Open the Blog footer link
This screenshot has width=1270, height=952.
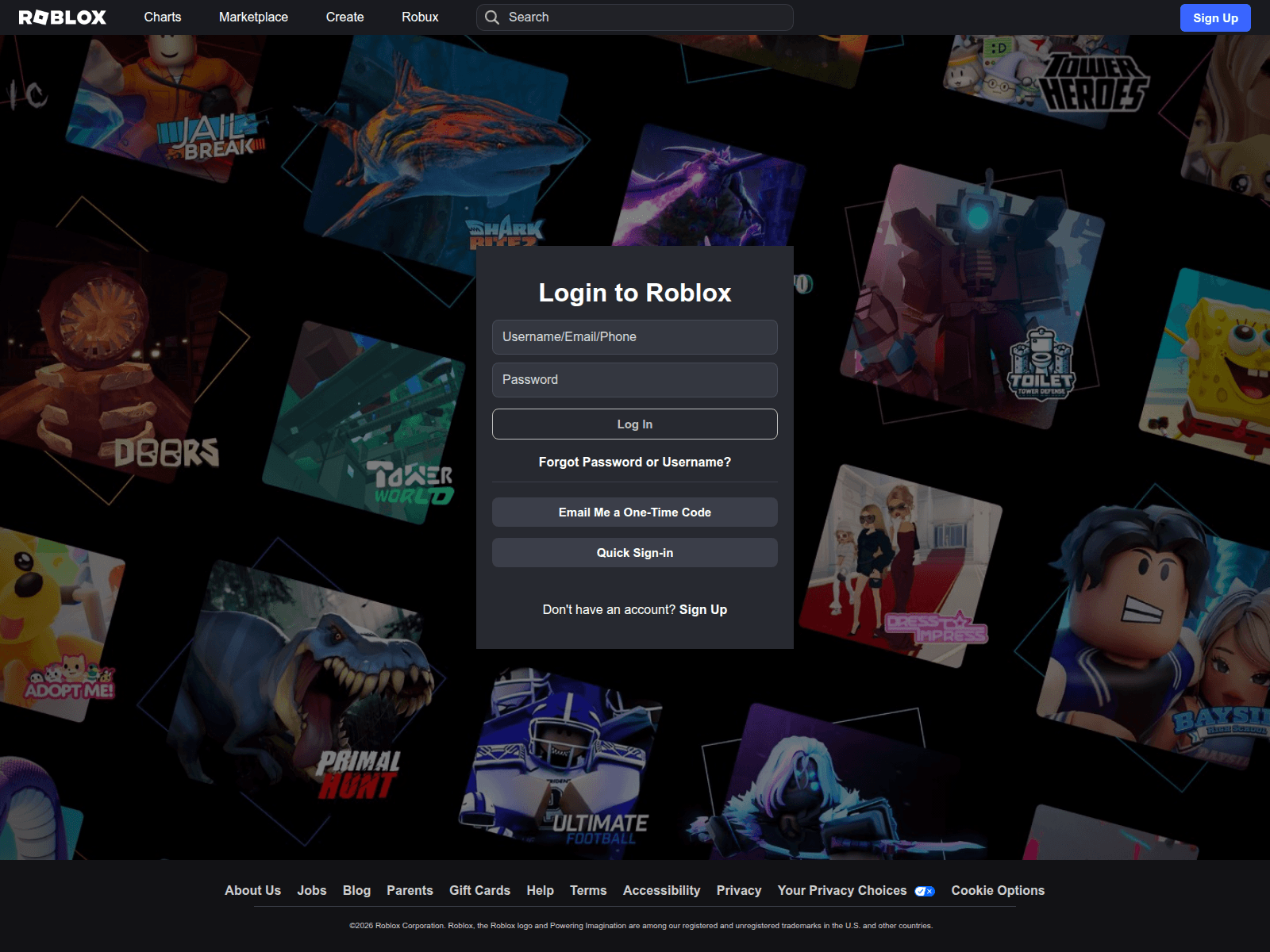pyautogui.click(x=356, y=890)
